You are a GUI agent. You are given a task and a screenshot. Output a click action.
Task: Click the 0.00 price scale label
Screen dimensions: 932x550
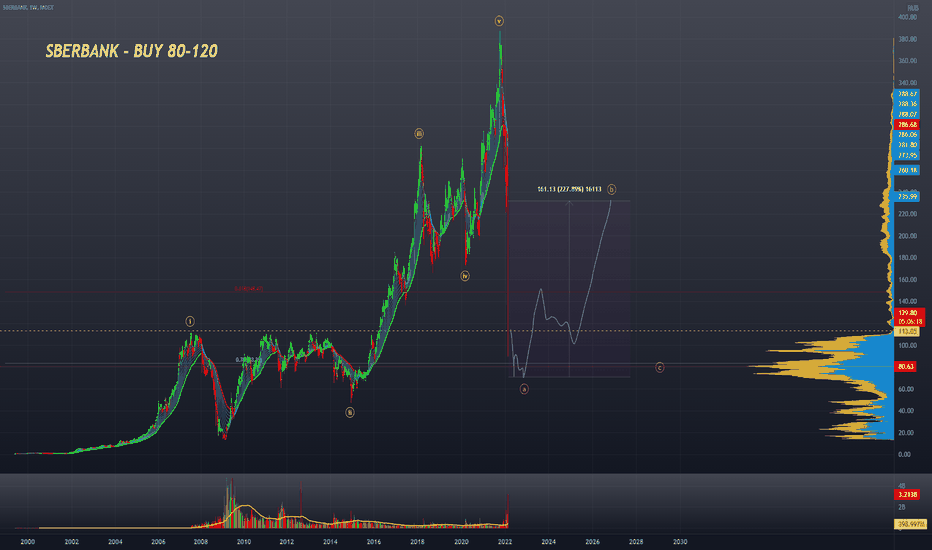(x=904, y=454)
